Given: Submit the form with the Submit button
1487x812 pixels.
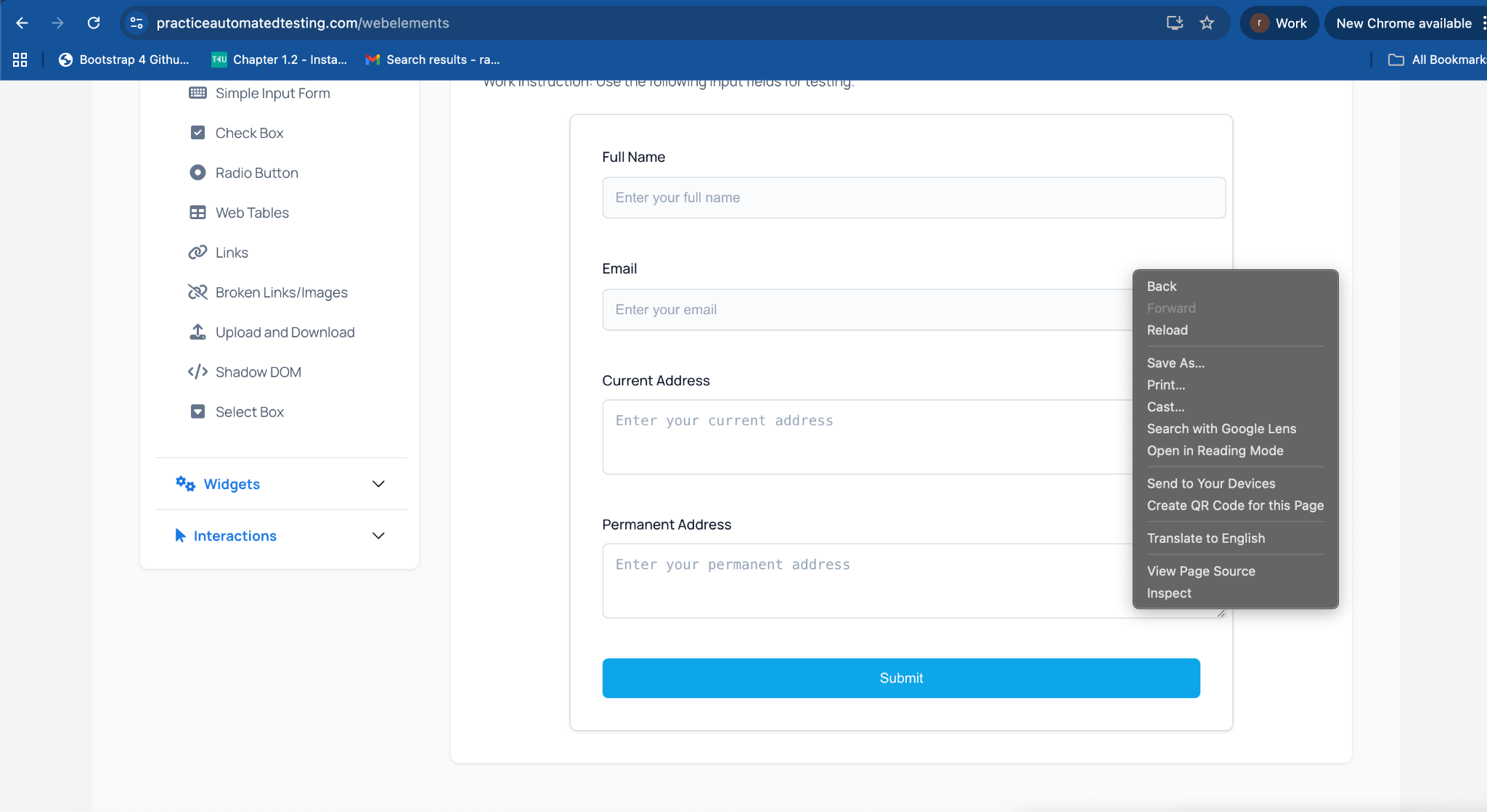Looking at the screenshot, I should coord(901,678).
